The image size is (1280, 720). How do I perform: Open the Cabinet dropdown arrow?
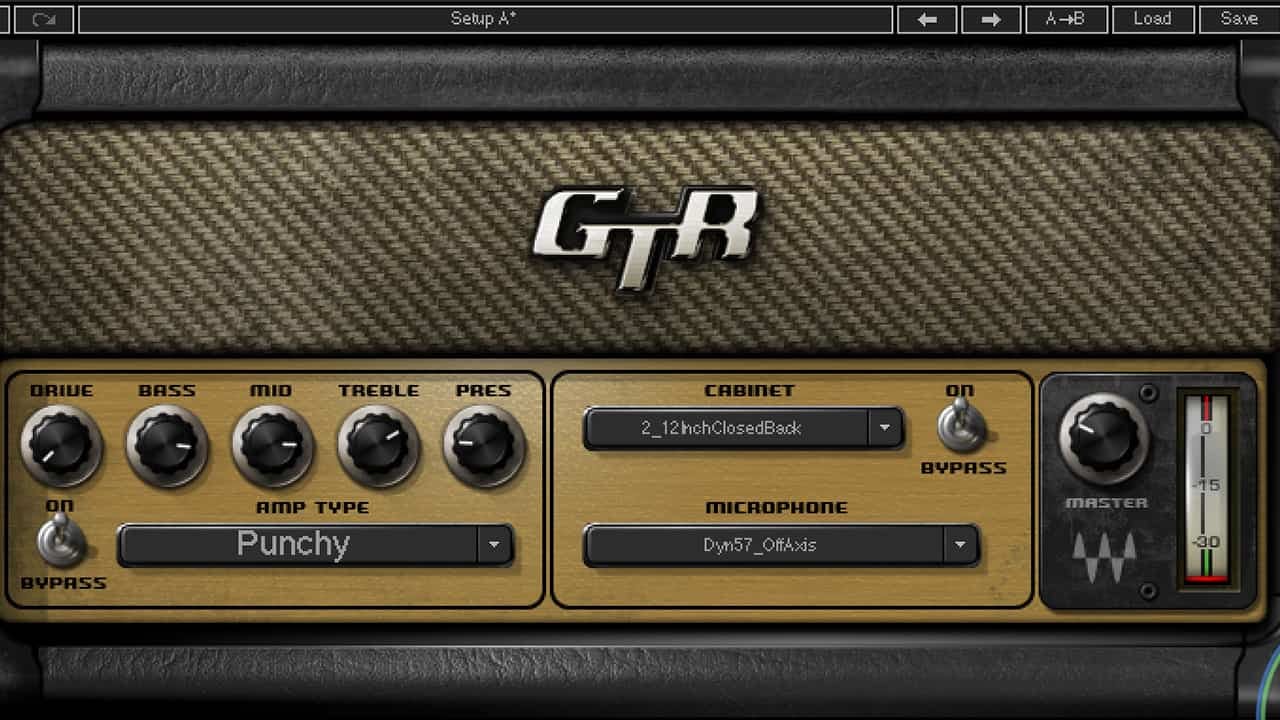[x=884, y=428]
